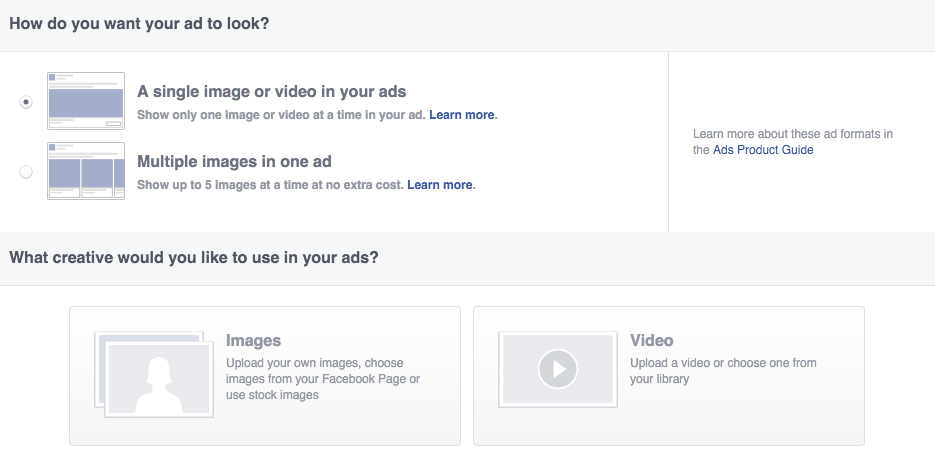
Task: Click the single image ad layout thumbnail
Action: [85, 101]
